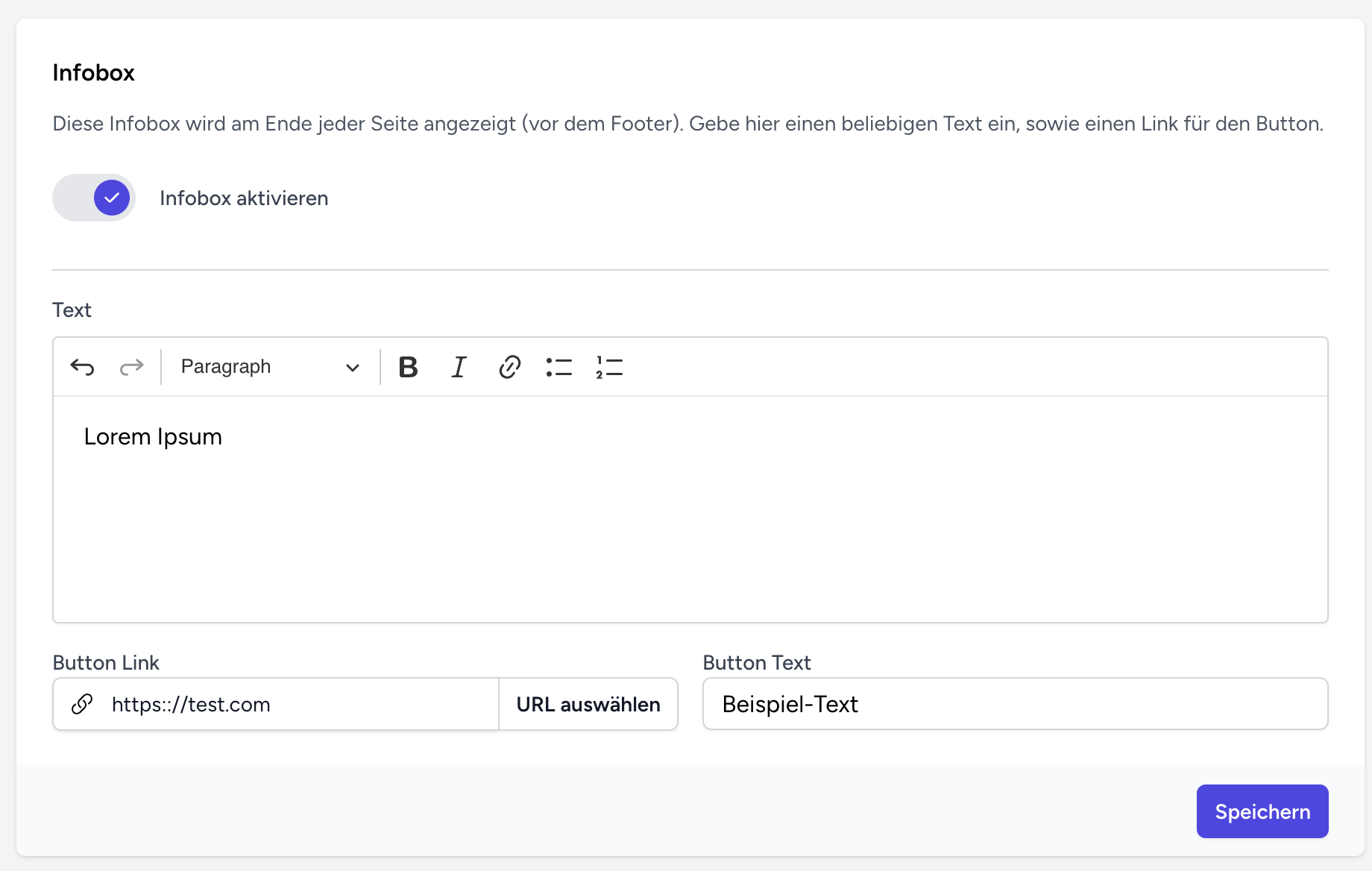This screenshot has width=1372, height=871.
Task: Click the 'Infobox aktivieren' label text
Action: coord(244,198)
